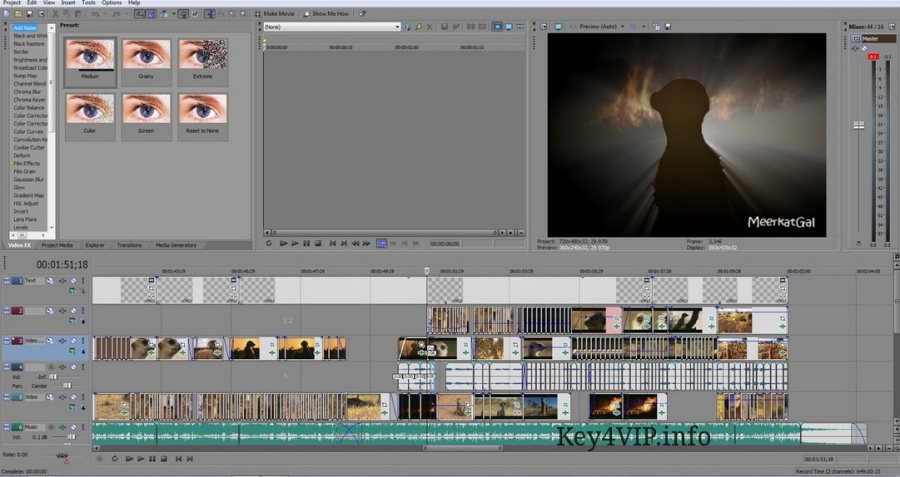This screenshot has width=900, height=477.
Task: Arm track 4 for recording
Action: click(51, 367)
